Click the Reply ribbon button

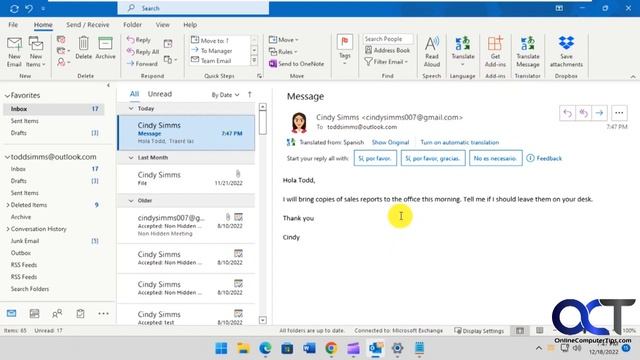pyautogui.click(x=139, y=40)
